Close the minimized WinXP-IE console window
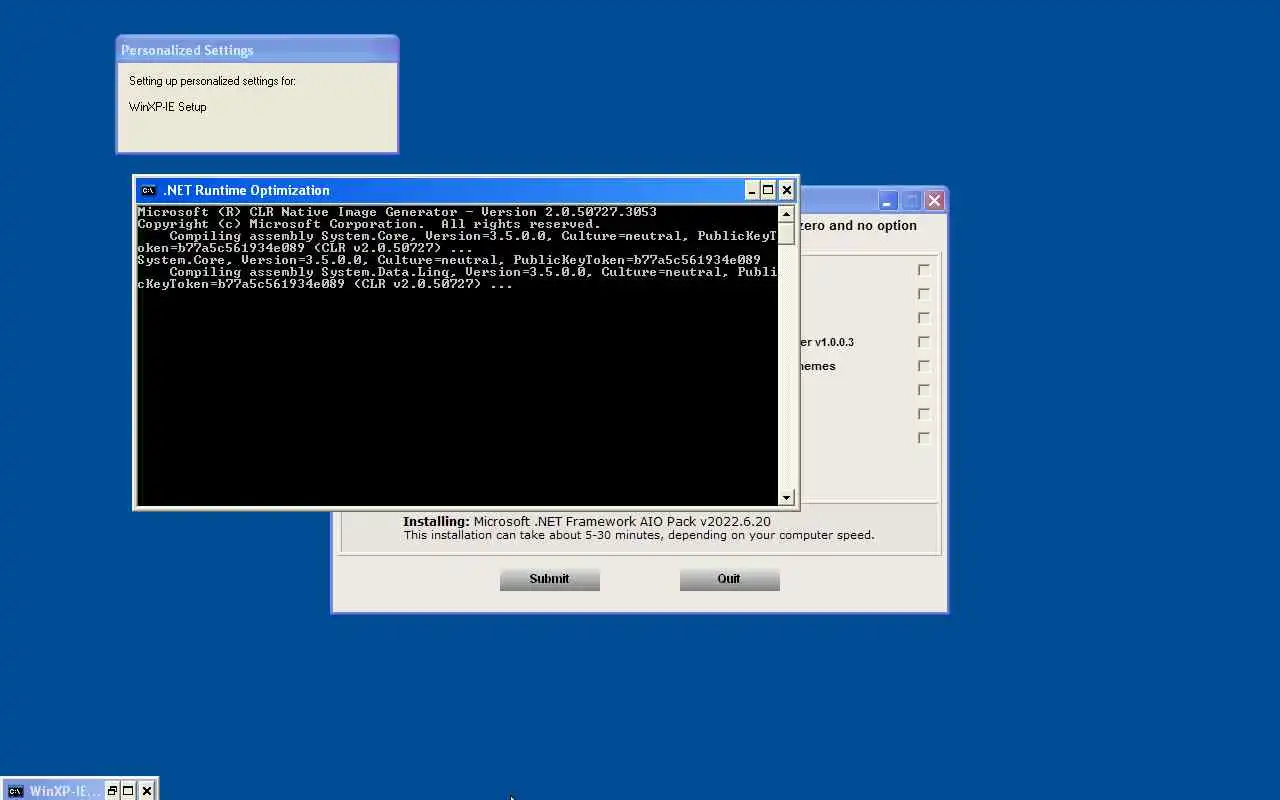Viewport: 1280px width, 800px height. [x=146, y=791]
